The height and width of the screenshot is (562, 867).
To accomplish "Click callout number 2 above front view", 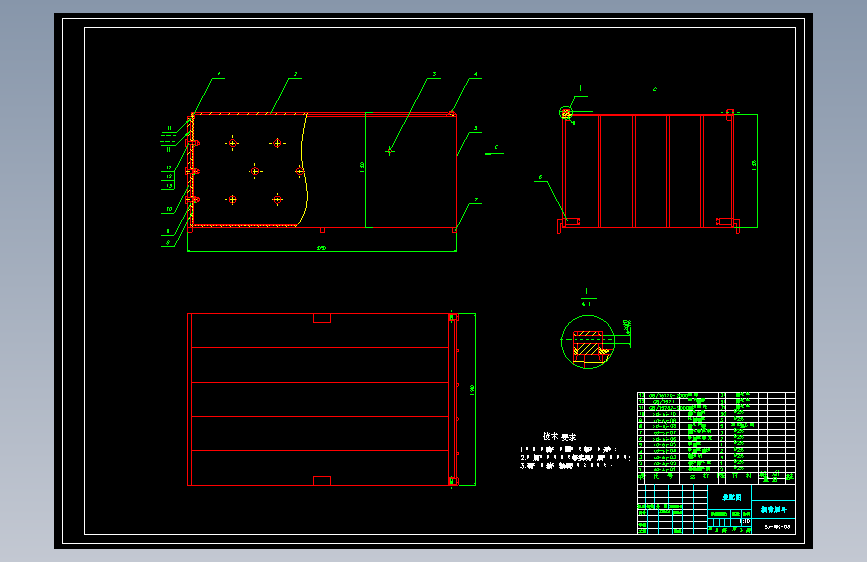I will [x=296, y=74].
